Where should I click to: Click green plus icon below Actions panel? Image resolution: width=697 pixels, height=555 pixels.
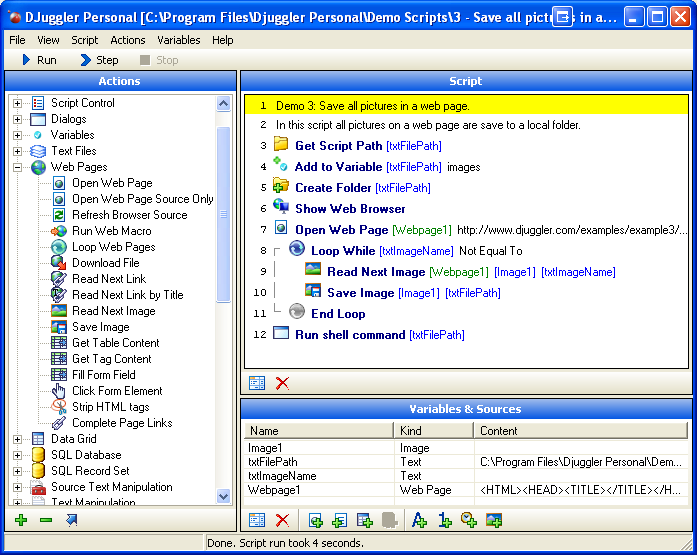point(21,520)
